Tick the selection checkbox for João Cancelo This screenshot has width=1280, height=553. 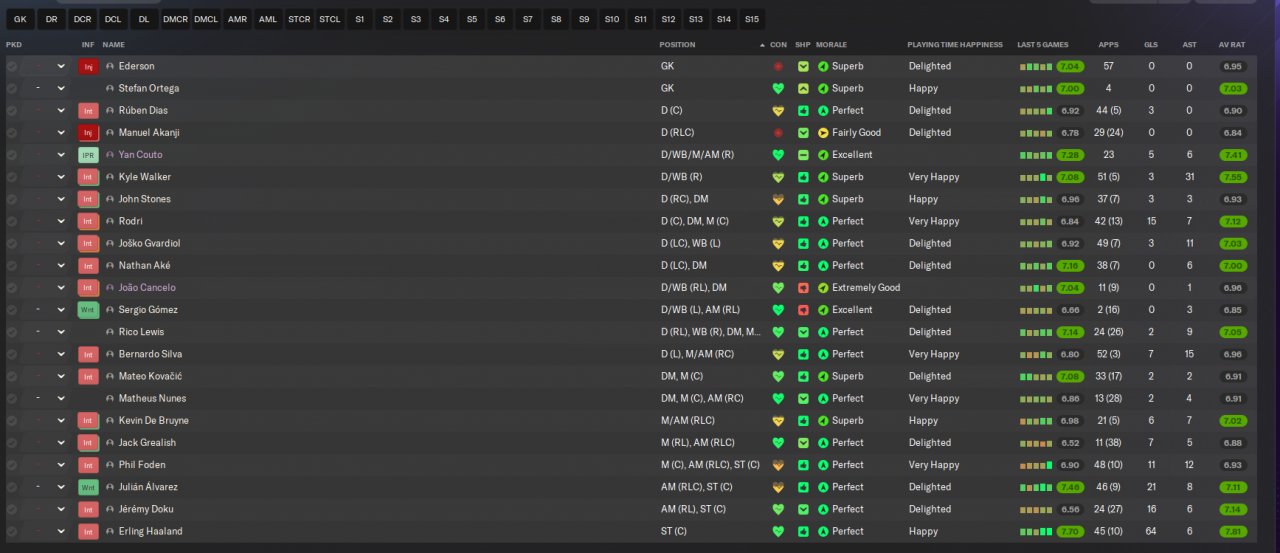click(12, 287)
